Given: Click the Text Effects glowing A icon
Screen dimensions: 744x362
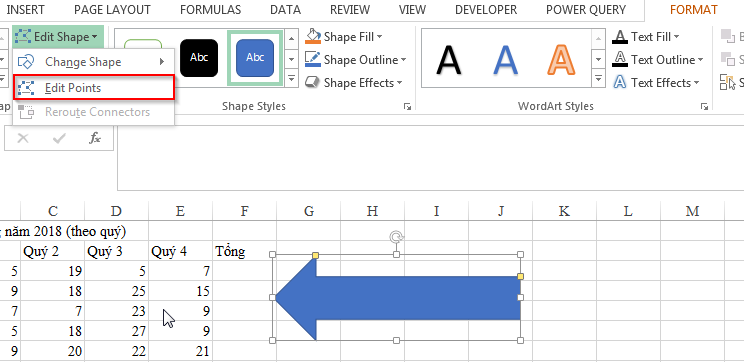Looking at the screenshot, I should (620, 83).
